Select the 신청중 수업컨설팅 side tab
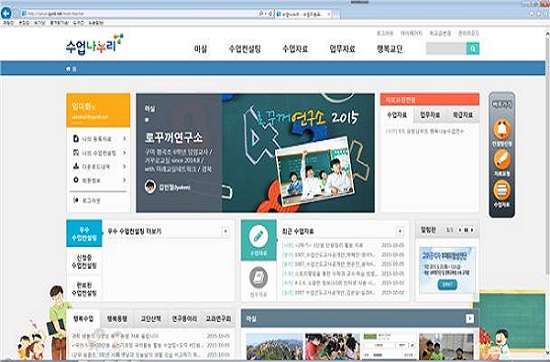This screenshot has width=550, height=362. [84, 262]
